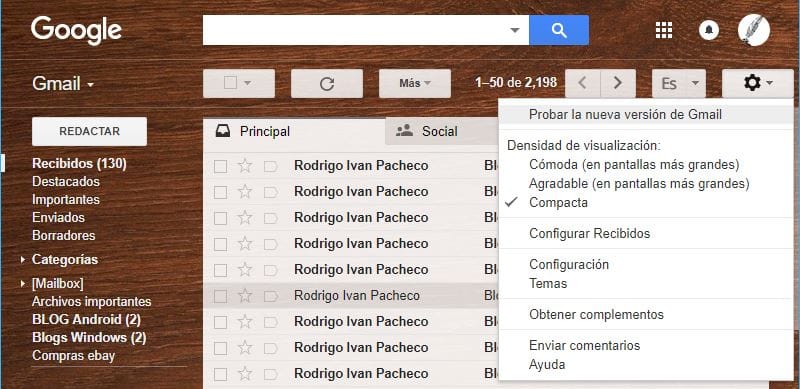Choose the checked Compacta density option
The width and height of the screenshot is (800, 389).
558,202
